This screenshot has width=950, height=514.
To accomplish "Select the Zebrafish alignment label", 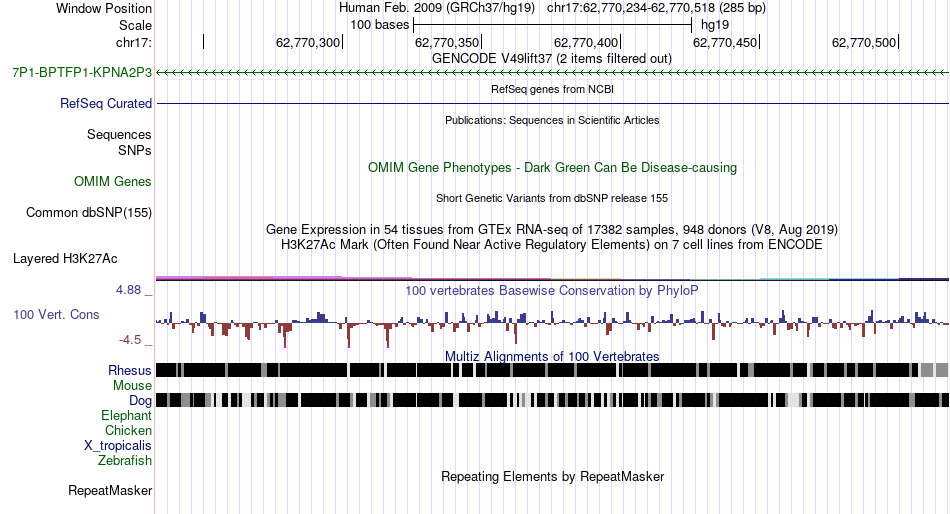I will (125, 461).
